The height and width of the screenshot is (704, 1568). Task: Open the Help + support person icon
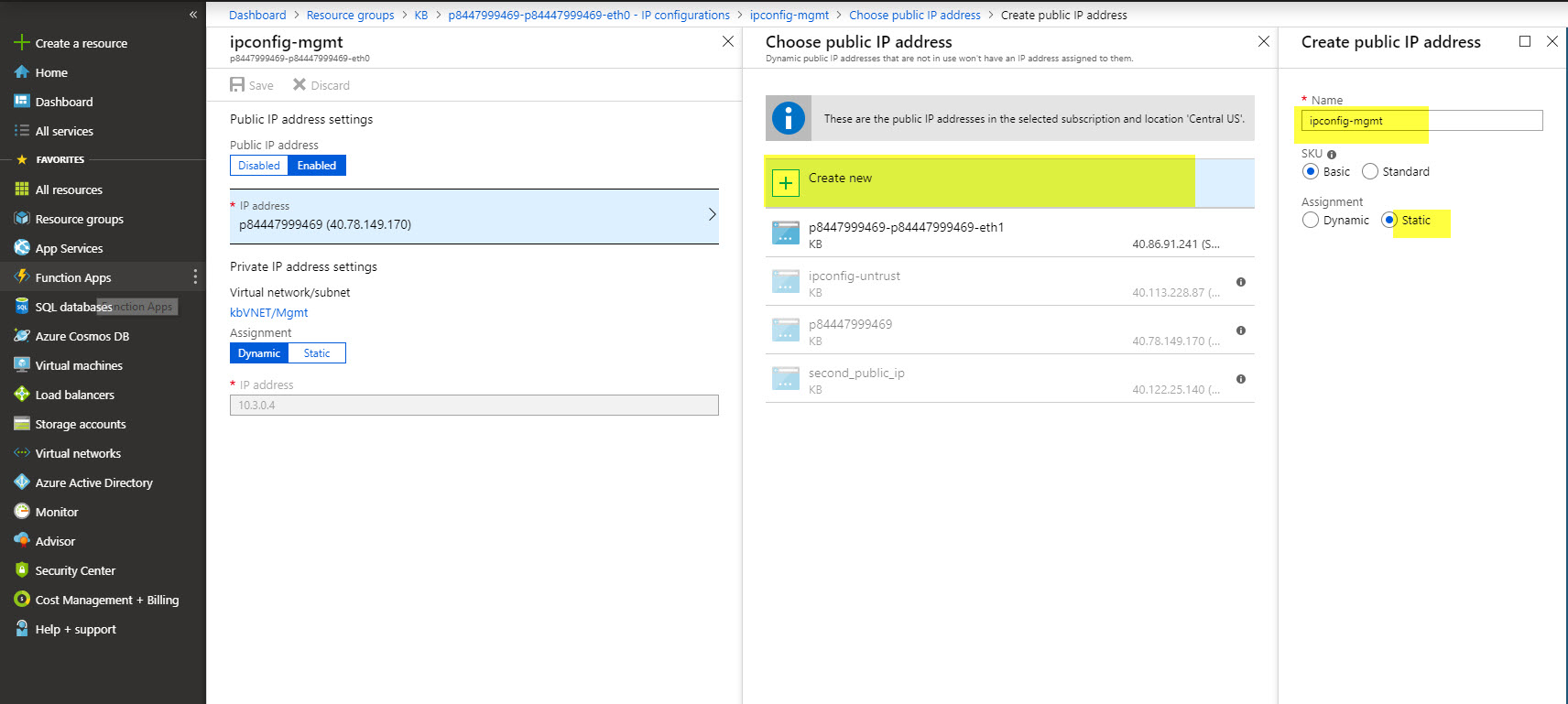point(22,629)
